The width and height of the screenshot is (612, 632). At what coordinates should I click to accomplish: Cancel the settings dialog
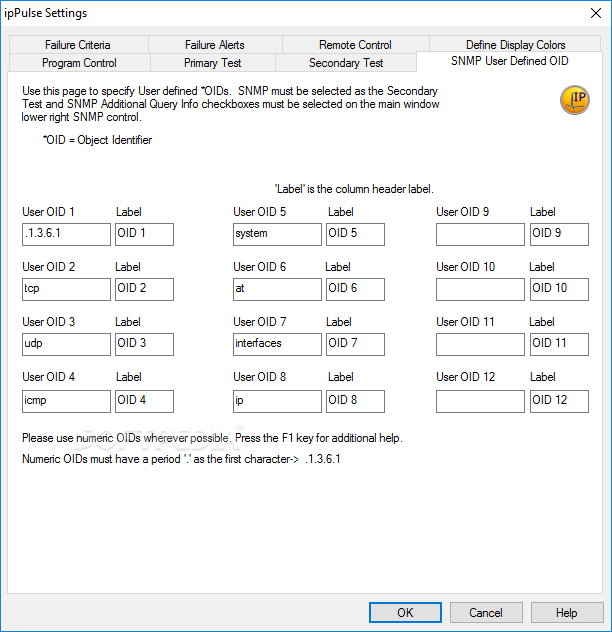click(486, 612)
